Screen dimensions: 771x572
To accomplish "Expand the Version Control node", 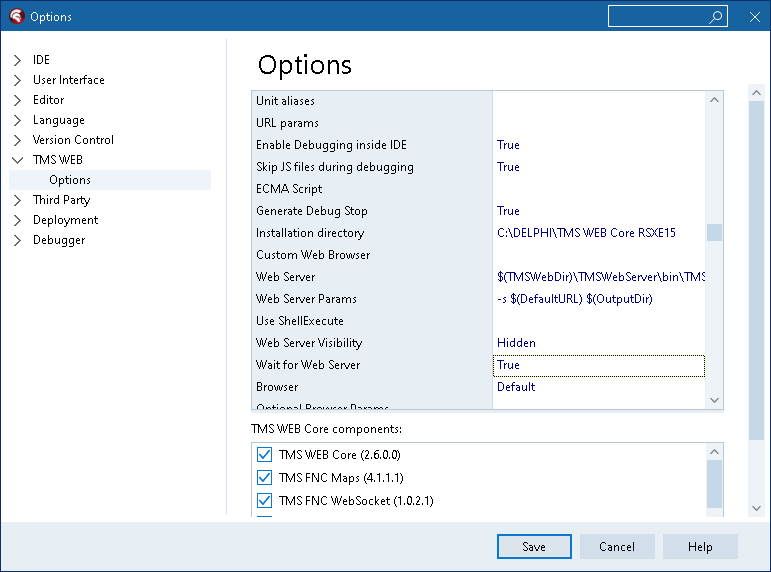I will click(17, 140).
